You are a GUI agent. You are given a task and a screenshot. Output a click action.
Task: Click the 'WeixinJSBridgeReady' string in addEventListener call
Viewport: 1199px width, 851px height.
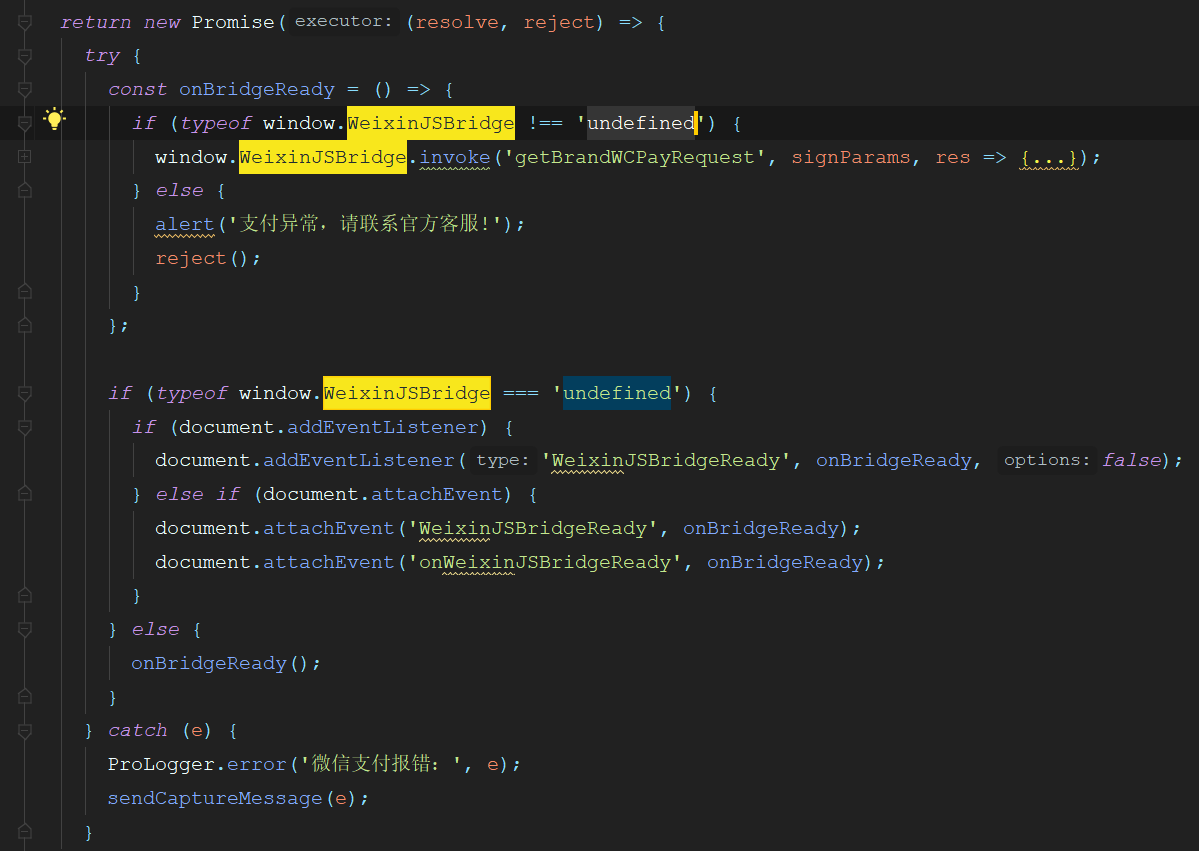665,460
